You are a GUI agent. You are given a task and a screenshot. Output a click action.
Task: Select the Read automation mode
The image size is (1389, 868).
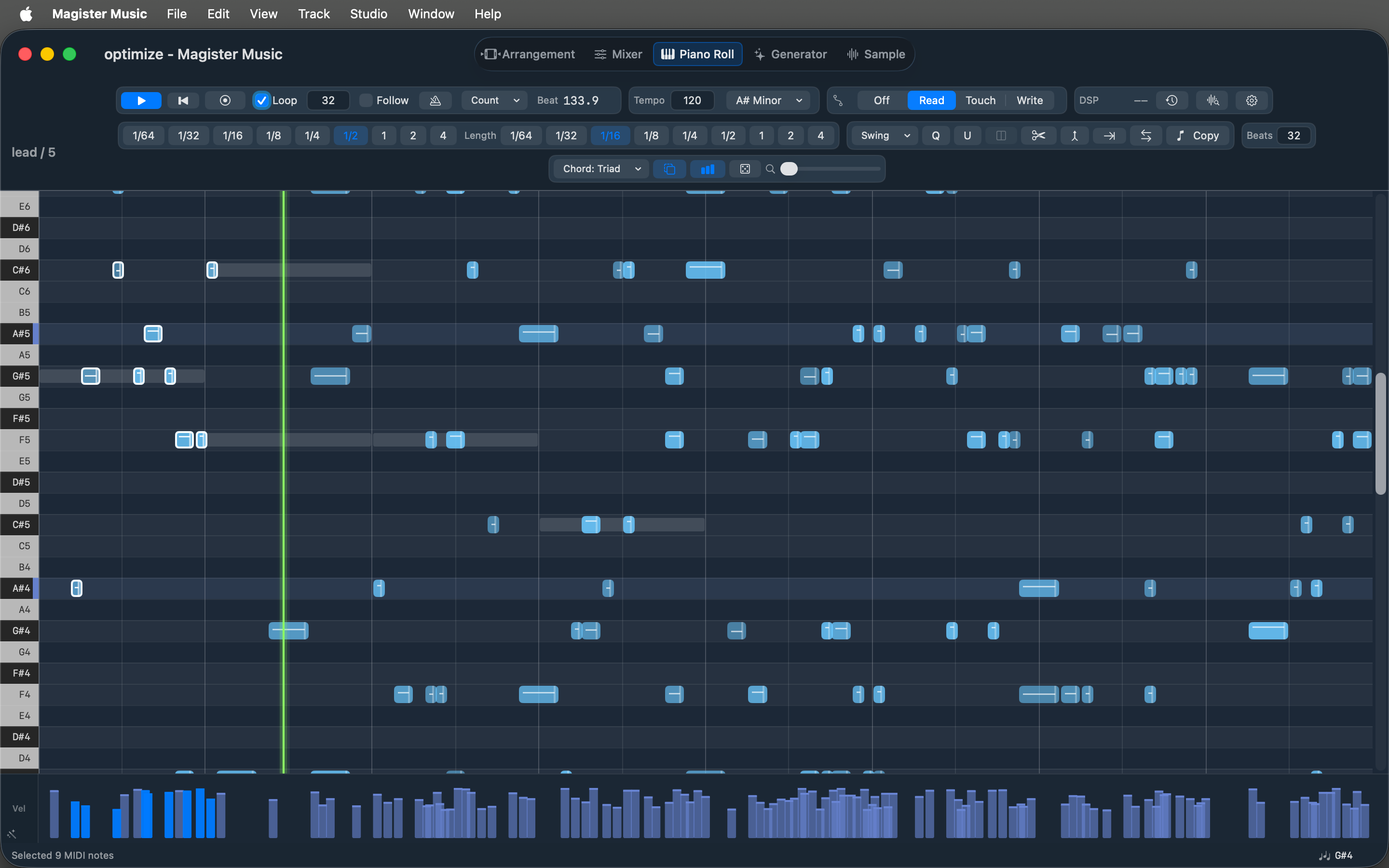931,100
